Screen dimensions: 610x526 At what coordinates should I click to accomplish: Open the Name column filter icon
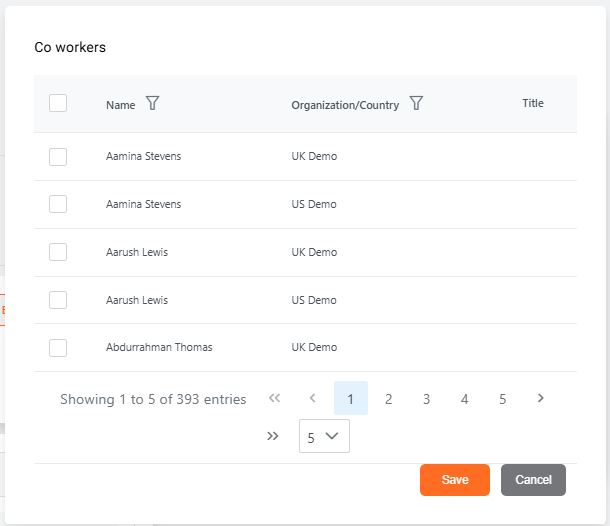(152, 103)
